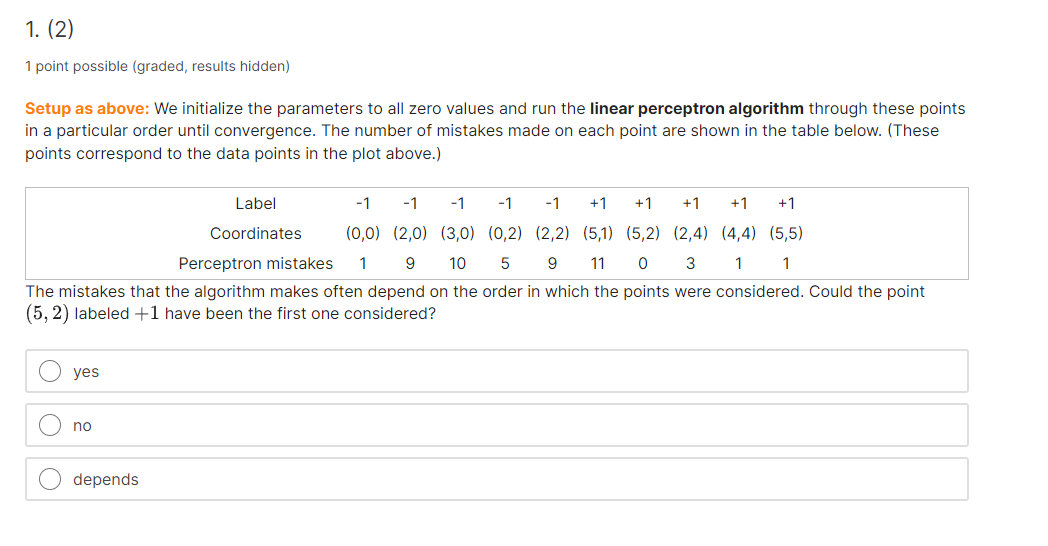Image resolution: width=1048 pixels, height=546 pixels.
Task: Click the "depends" answer label text
Action: point(106,480)
